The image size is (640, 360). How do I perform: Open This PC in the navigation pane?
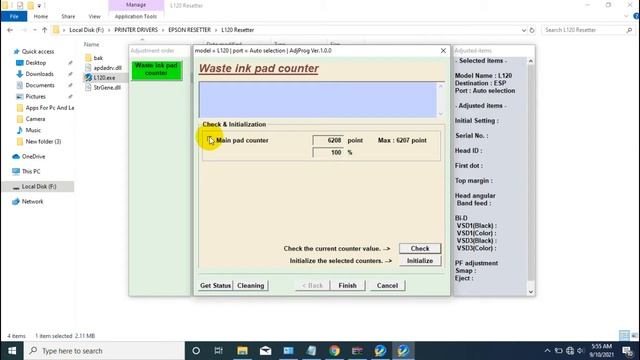coord(31,171)
